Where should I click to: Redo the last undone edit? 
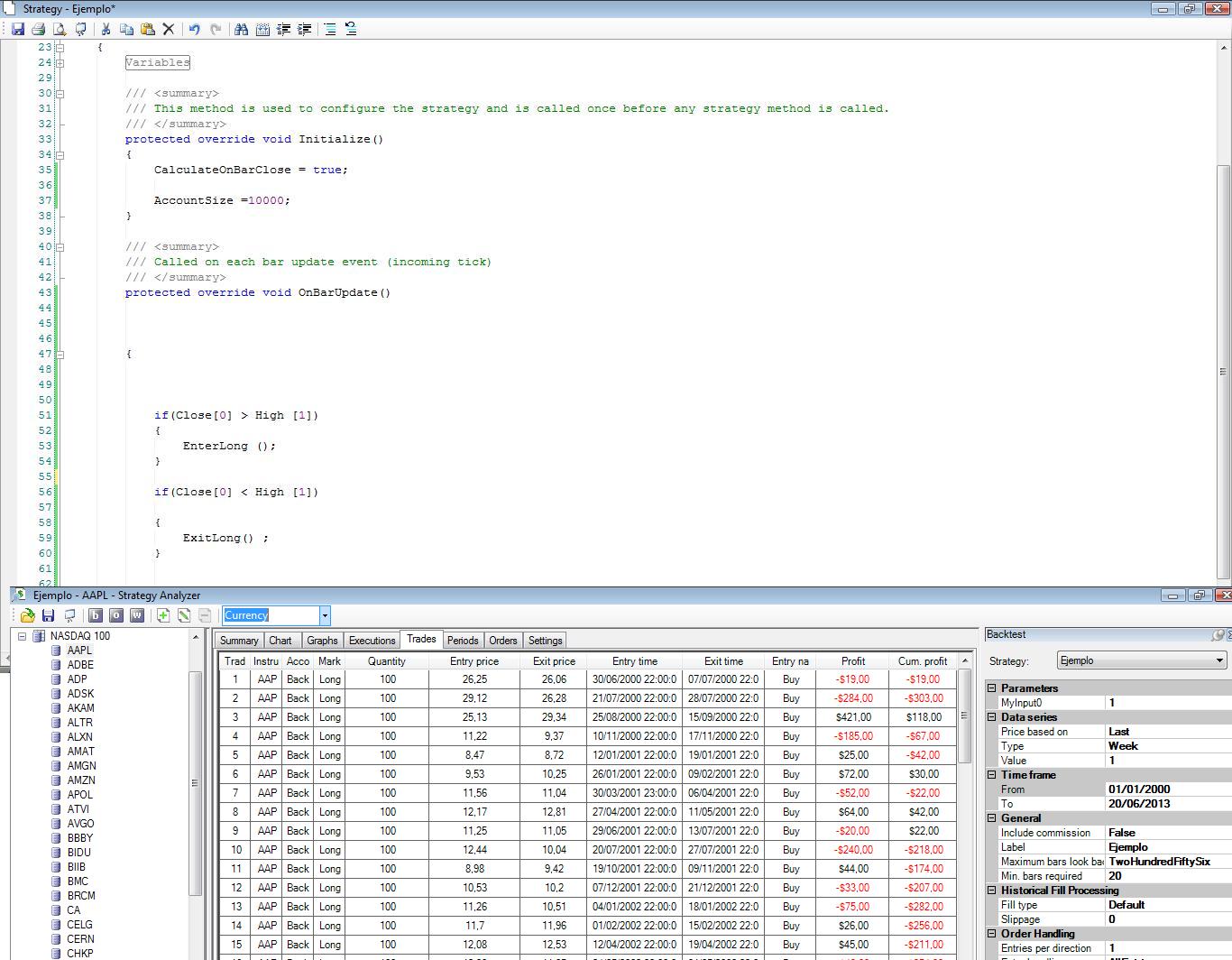pos(216,29)
